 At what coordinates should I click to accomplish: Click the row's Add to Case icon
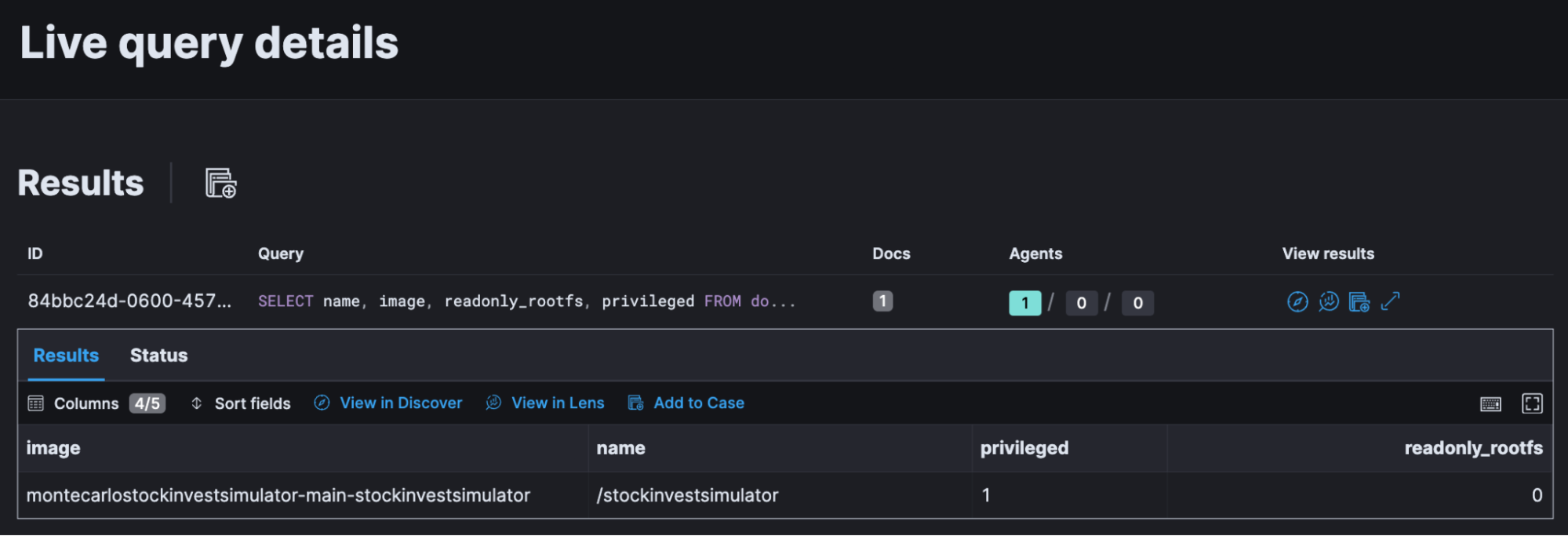[1359, 301]
